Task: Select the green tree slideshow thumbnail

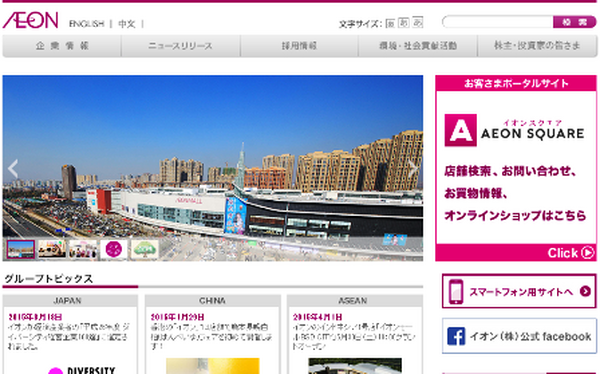Action: click(x=145, y=250)
